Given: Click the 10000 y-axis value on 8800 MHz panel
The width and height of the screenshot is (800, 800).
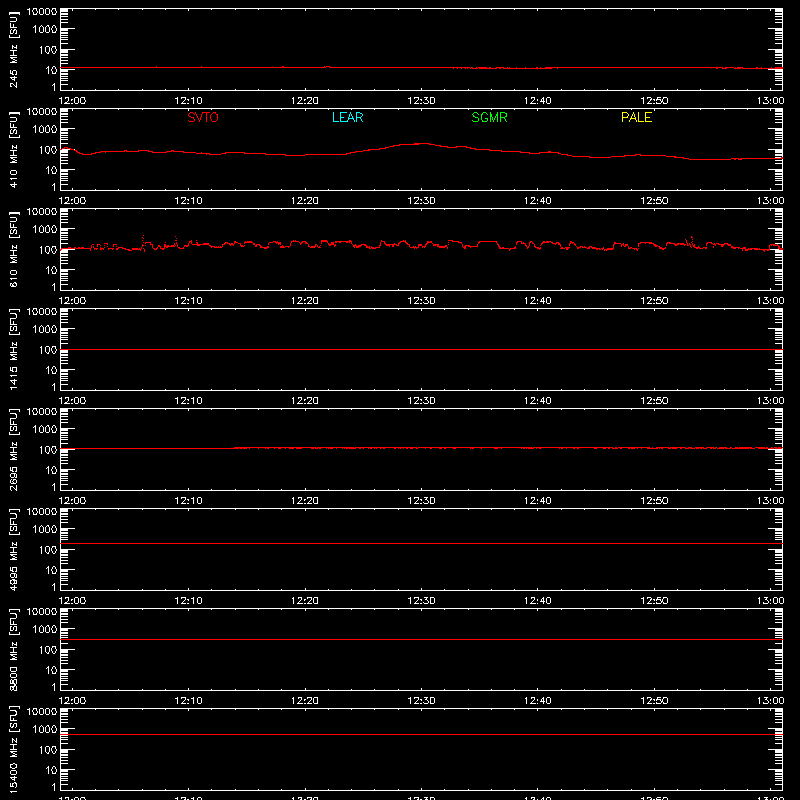Looking at the screenshot, I should (x=42, y=612).
